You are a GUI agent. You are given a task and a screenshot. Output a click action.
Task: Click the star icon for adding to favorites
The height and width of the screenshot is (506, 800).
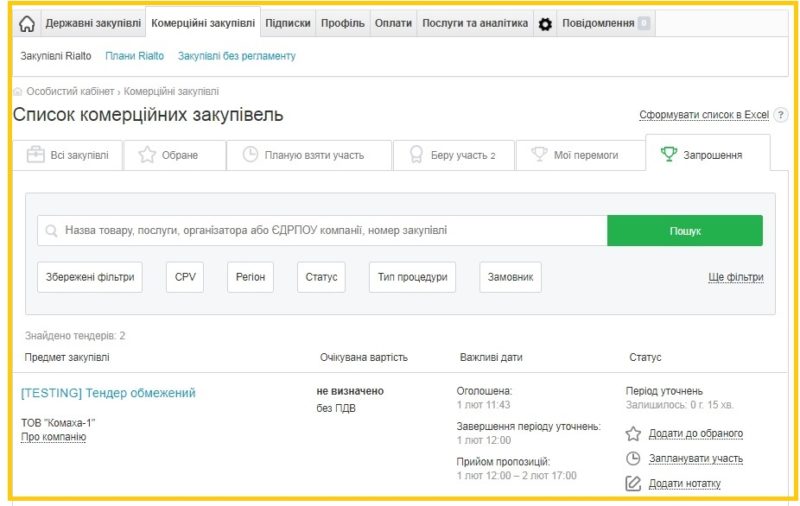tap(633, 434)
